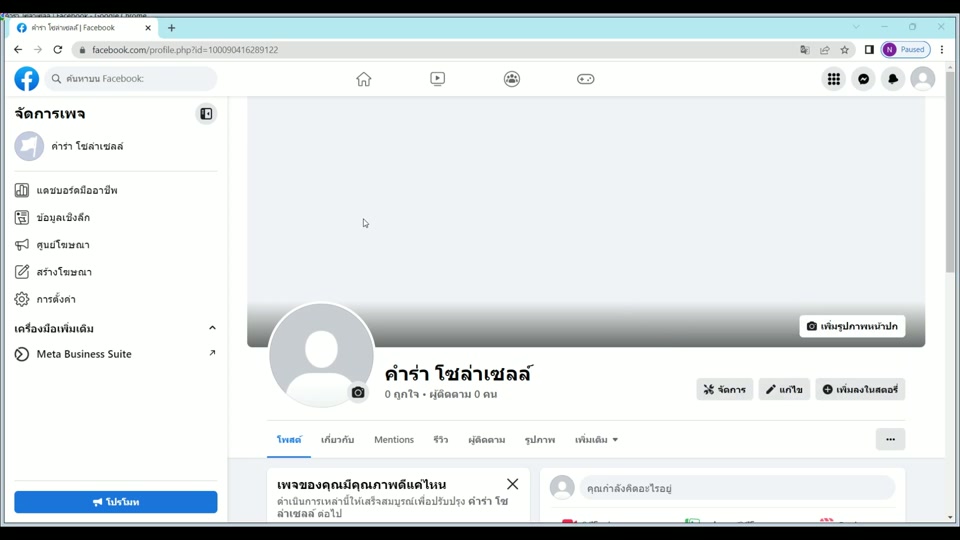The width and height of the screenshot is (960, 540).
Task: Open the Watch video icon
Action: tap(437, 79)
